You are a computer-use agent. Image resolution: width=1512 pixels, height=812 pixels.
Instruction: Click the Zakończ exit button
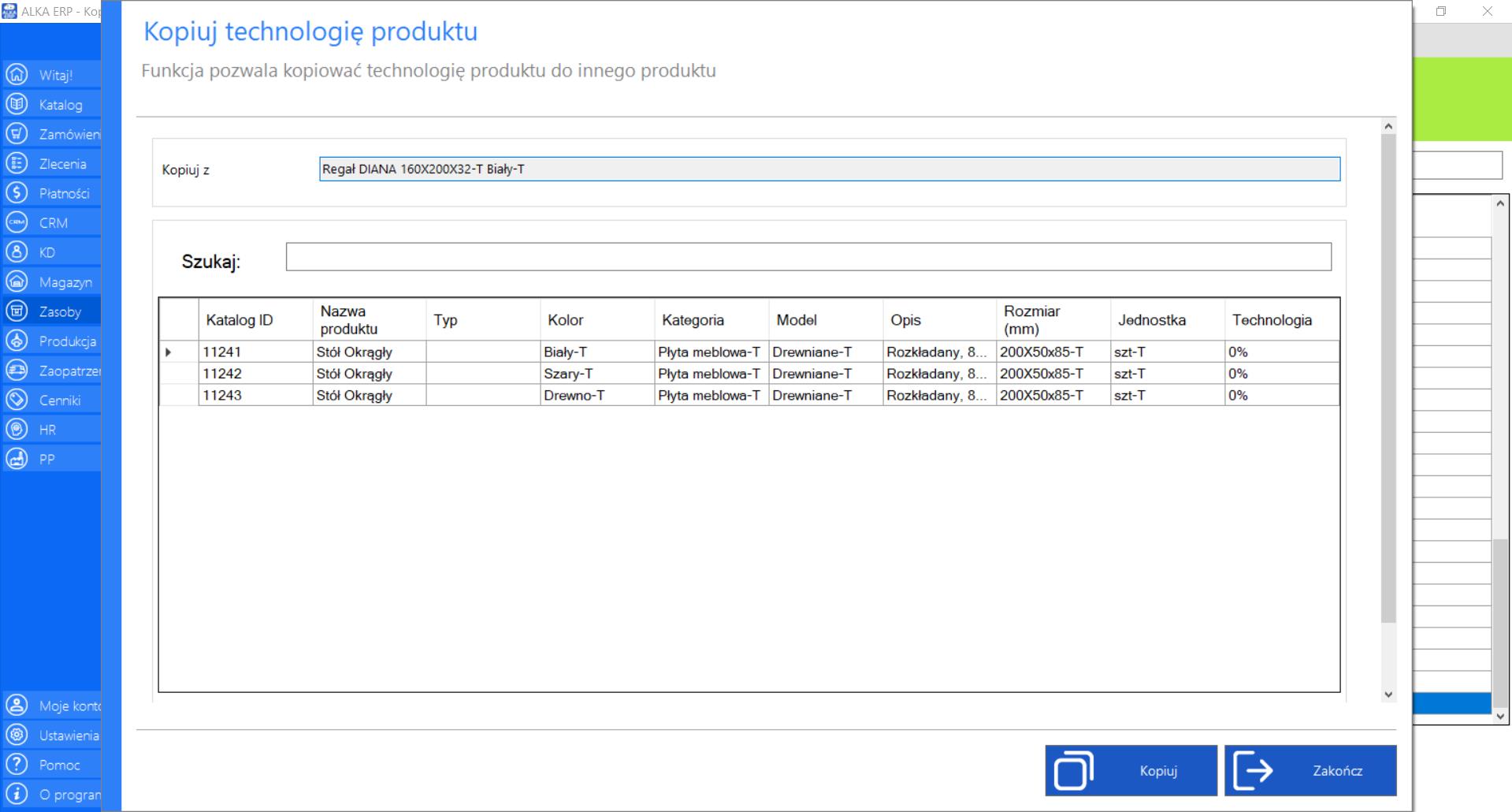1310,770
